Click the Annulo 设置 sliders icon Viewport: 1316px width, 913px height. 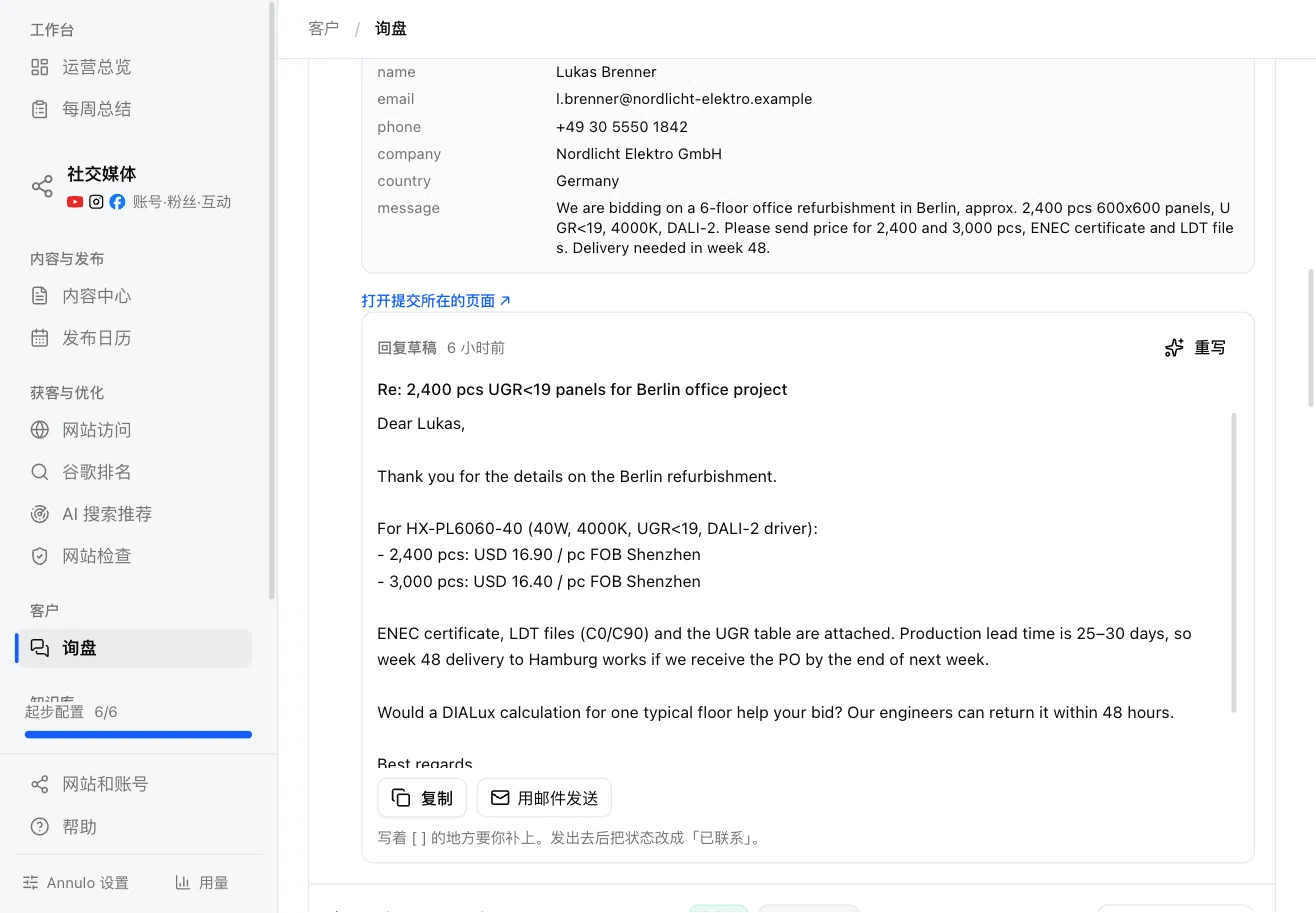(x=31, y=883)
